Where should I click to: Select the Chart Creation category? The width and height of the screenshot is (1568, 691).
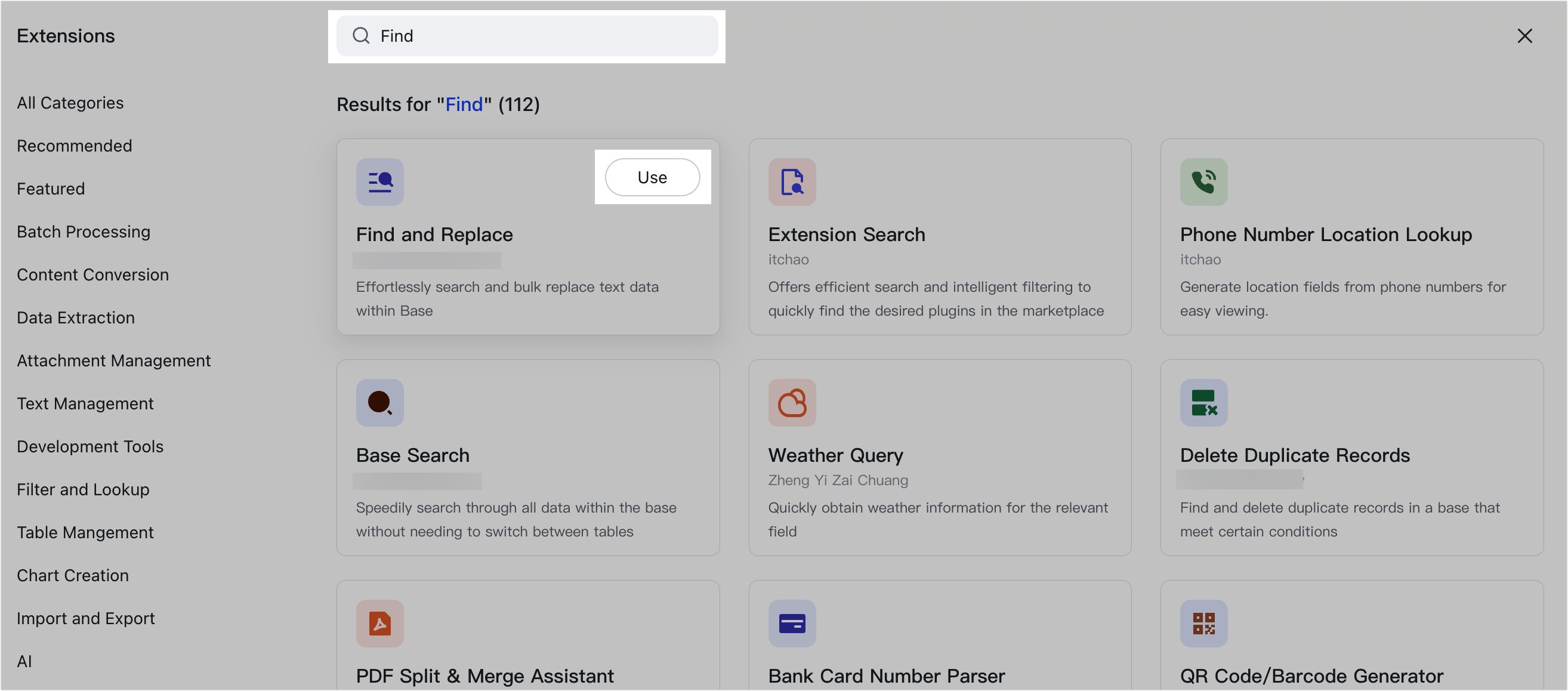click(x=72, y=575)
